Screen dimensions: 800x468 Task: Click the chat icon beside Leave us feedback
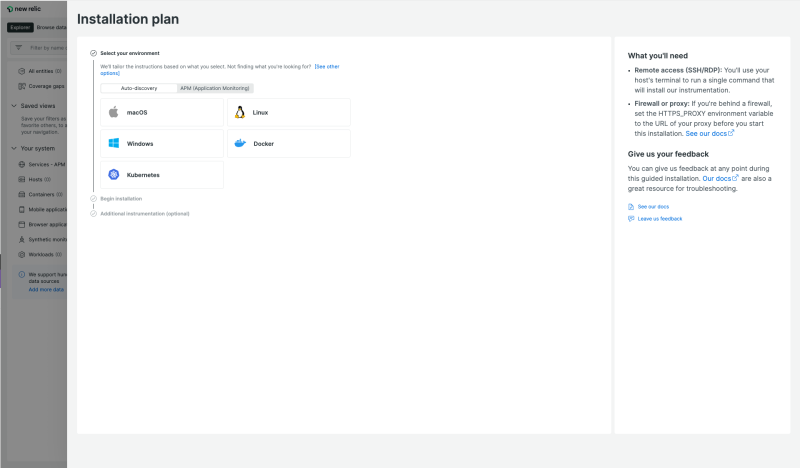631,218
